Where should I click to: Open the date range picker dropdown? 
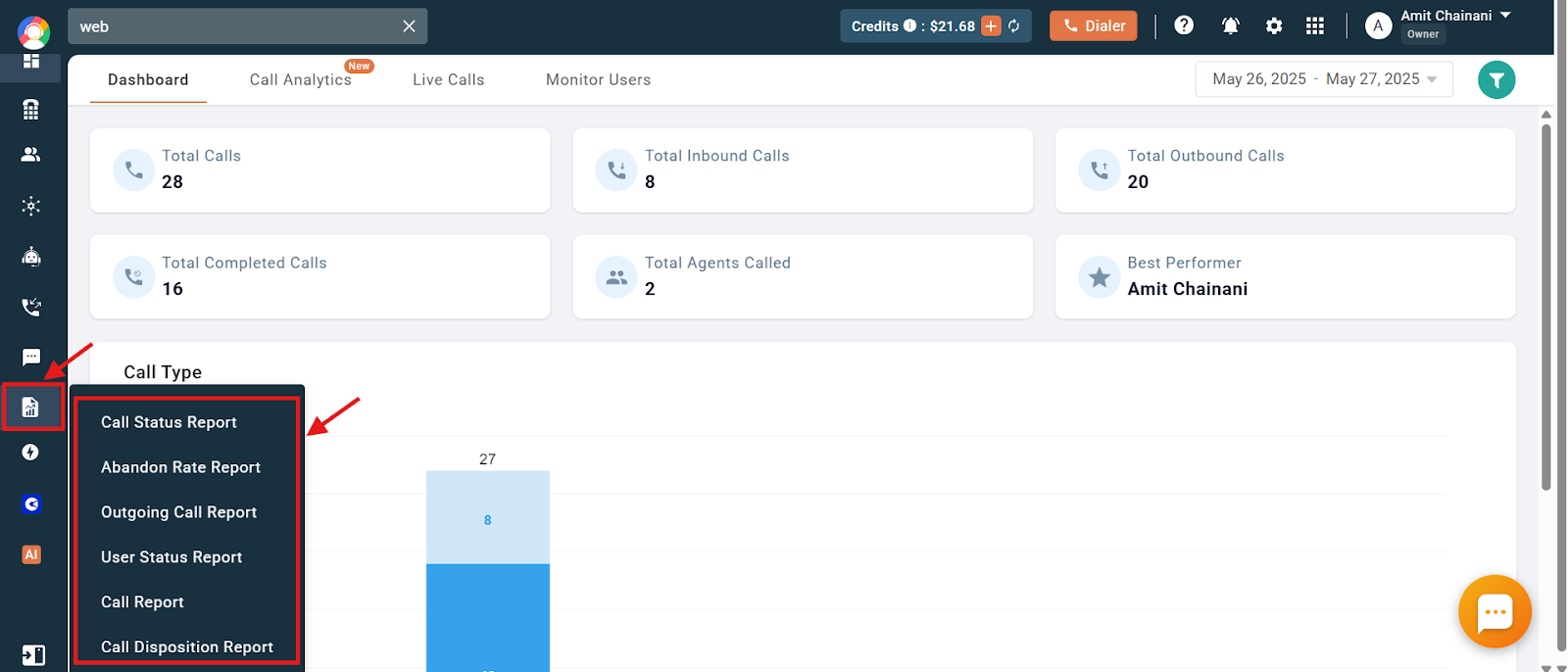[1323, 79]
